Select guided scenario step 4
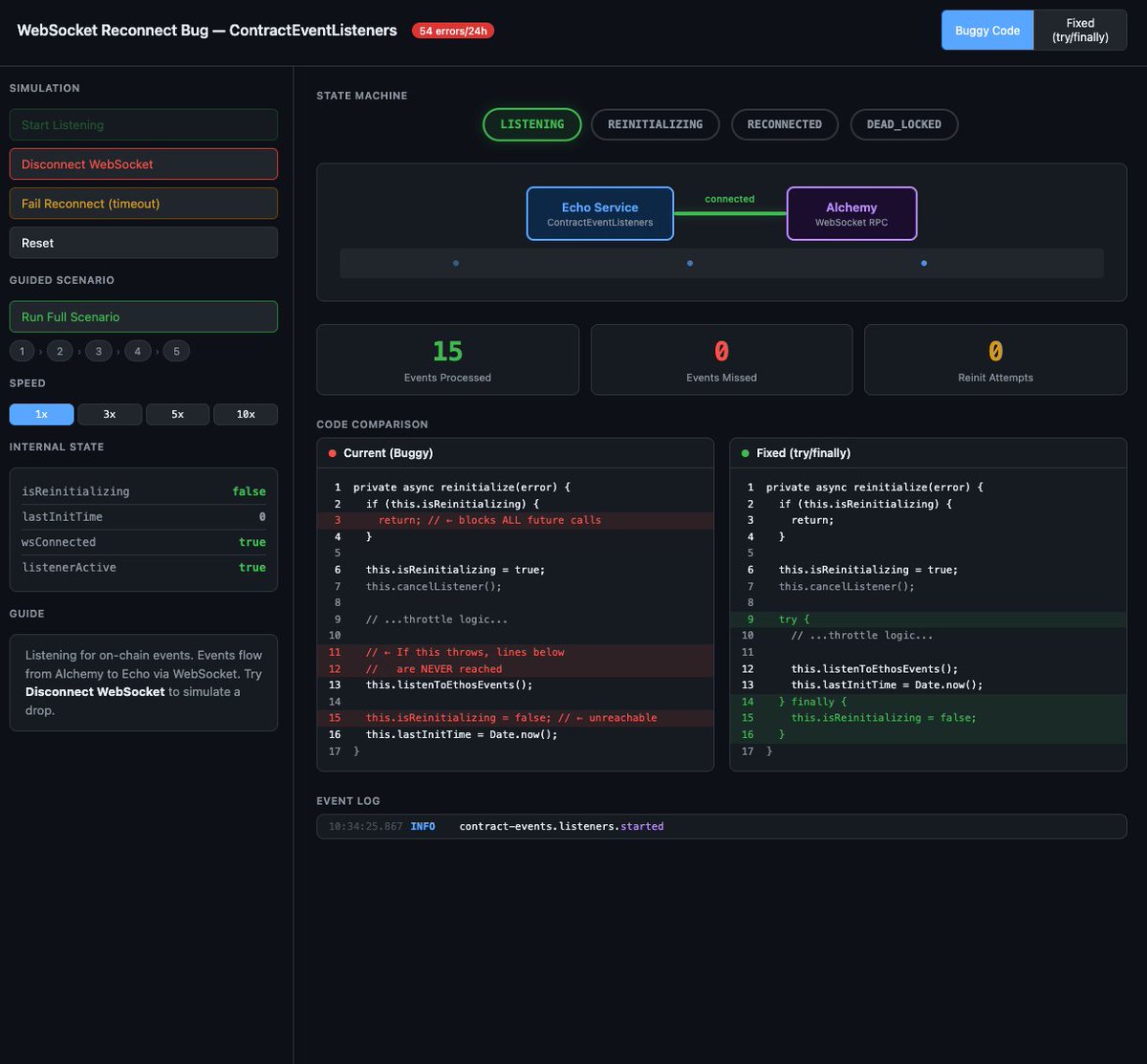Screen dimensions: 1147x1064 (138, 351)
